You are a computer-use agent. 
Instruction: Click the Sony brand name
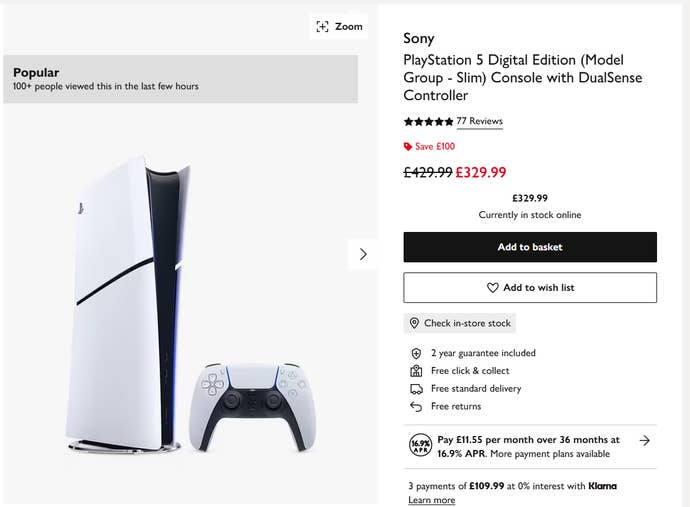(x=419, y=39)
